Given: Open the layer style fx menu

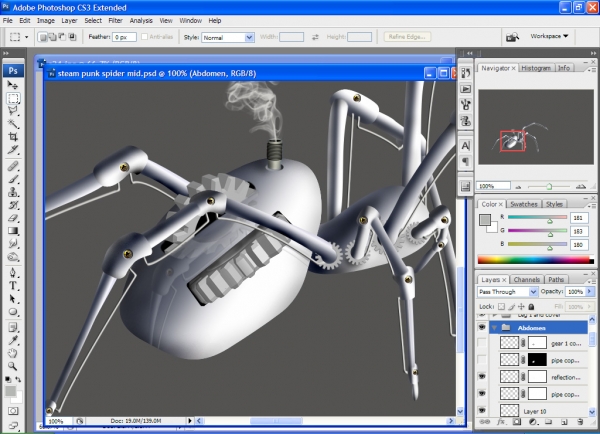Looking at the screenshot, I should point(501,422).
